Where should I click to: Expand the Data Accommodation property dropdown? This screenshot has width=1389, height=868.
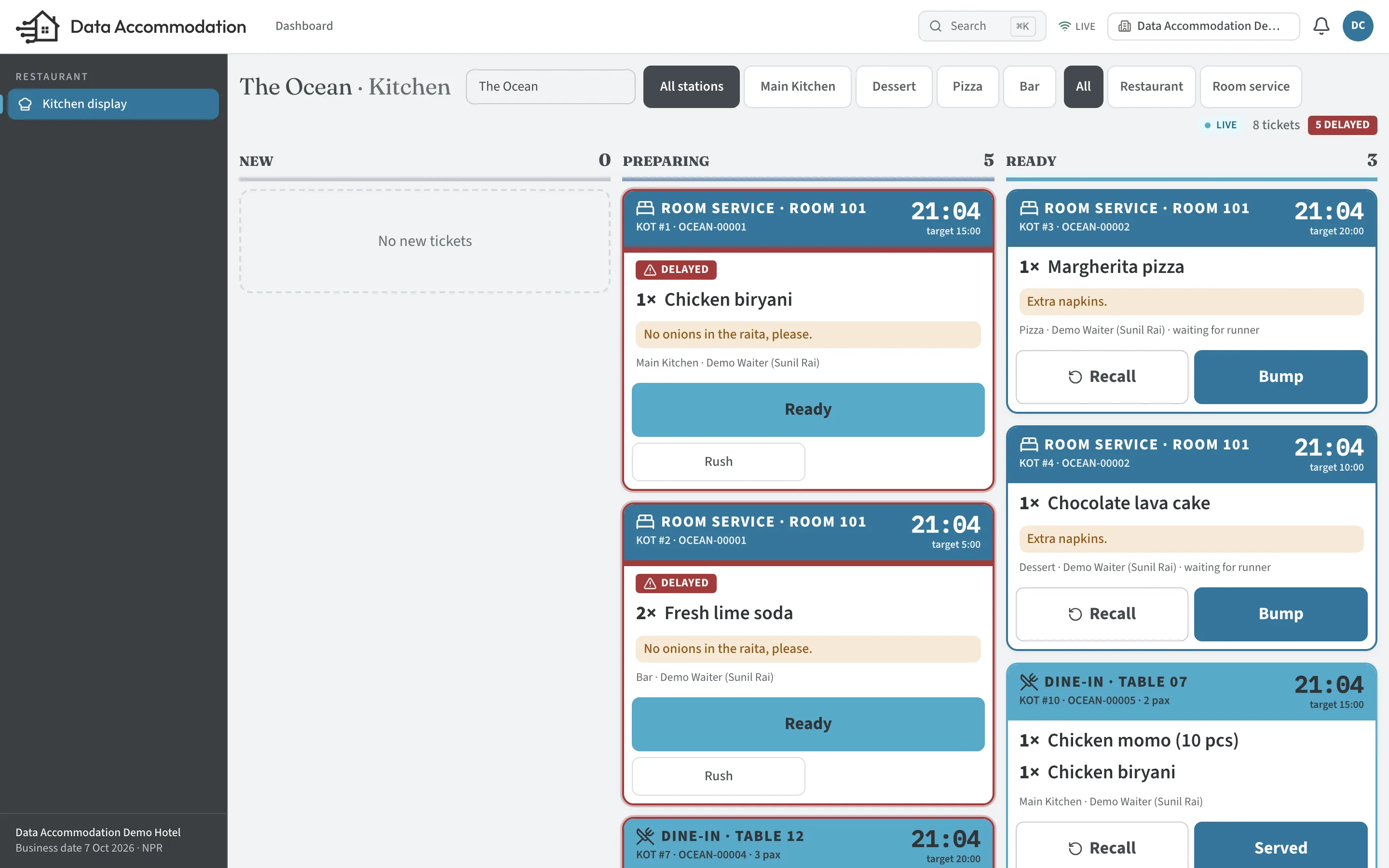click(1203, 27)
